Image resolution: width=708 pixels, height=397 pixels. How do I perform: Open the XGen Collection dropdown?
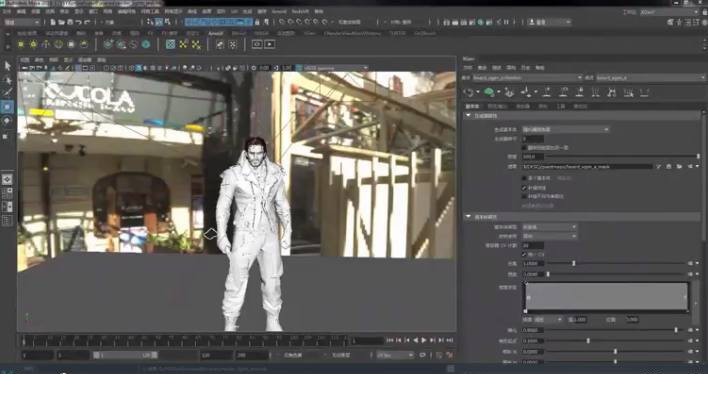tap(527, 78)
